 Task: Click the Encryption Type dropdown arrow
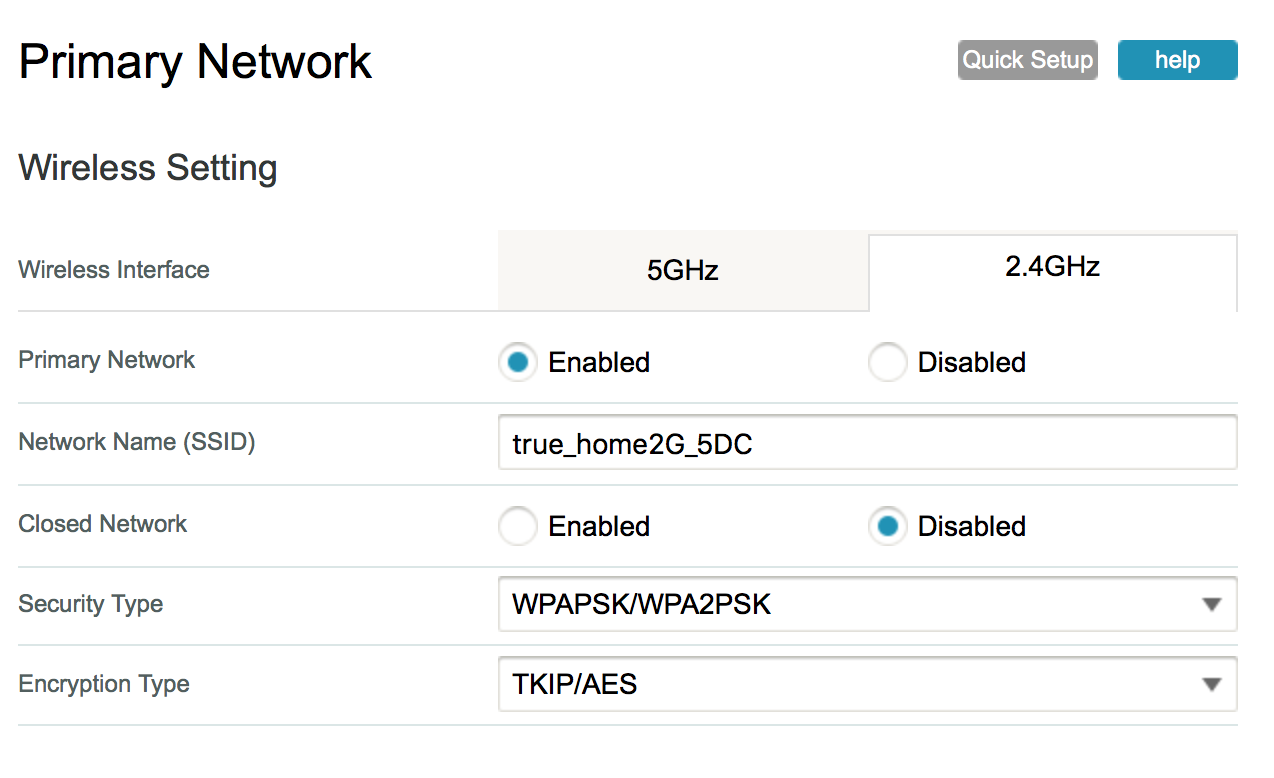tap(1211, 684)
